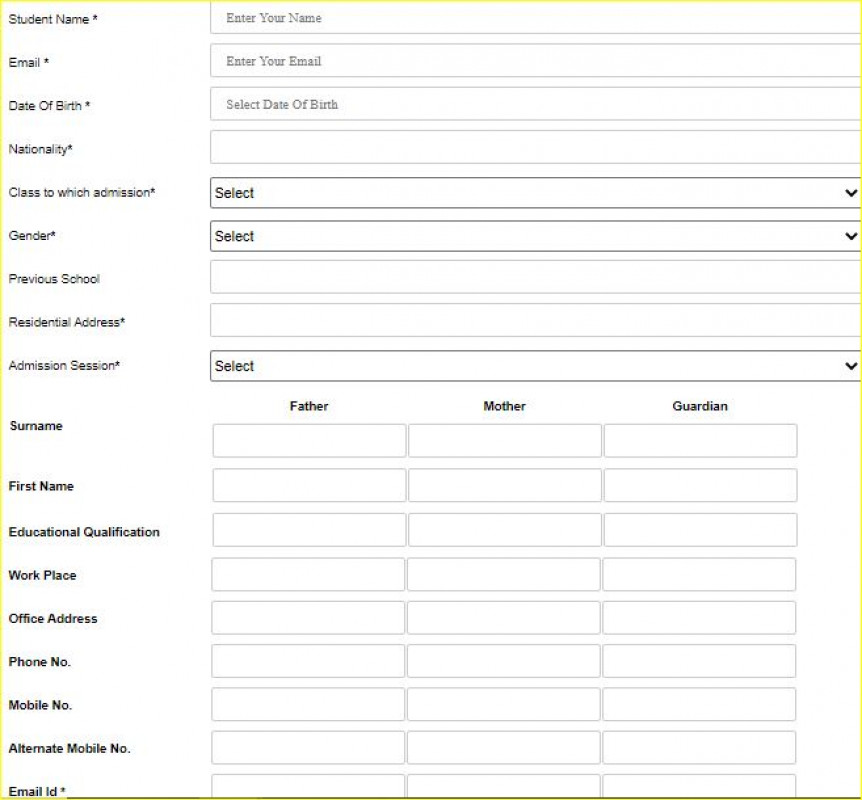The height and width of the screenshot is (800, 862).
Task: Click the Mother's Educational Qualification field
Action: click(505, 530)
